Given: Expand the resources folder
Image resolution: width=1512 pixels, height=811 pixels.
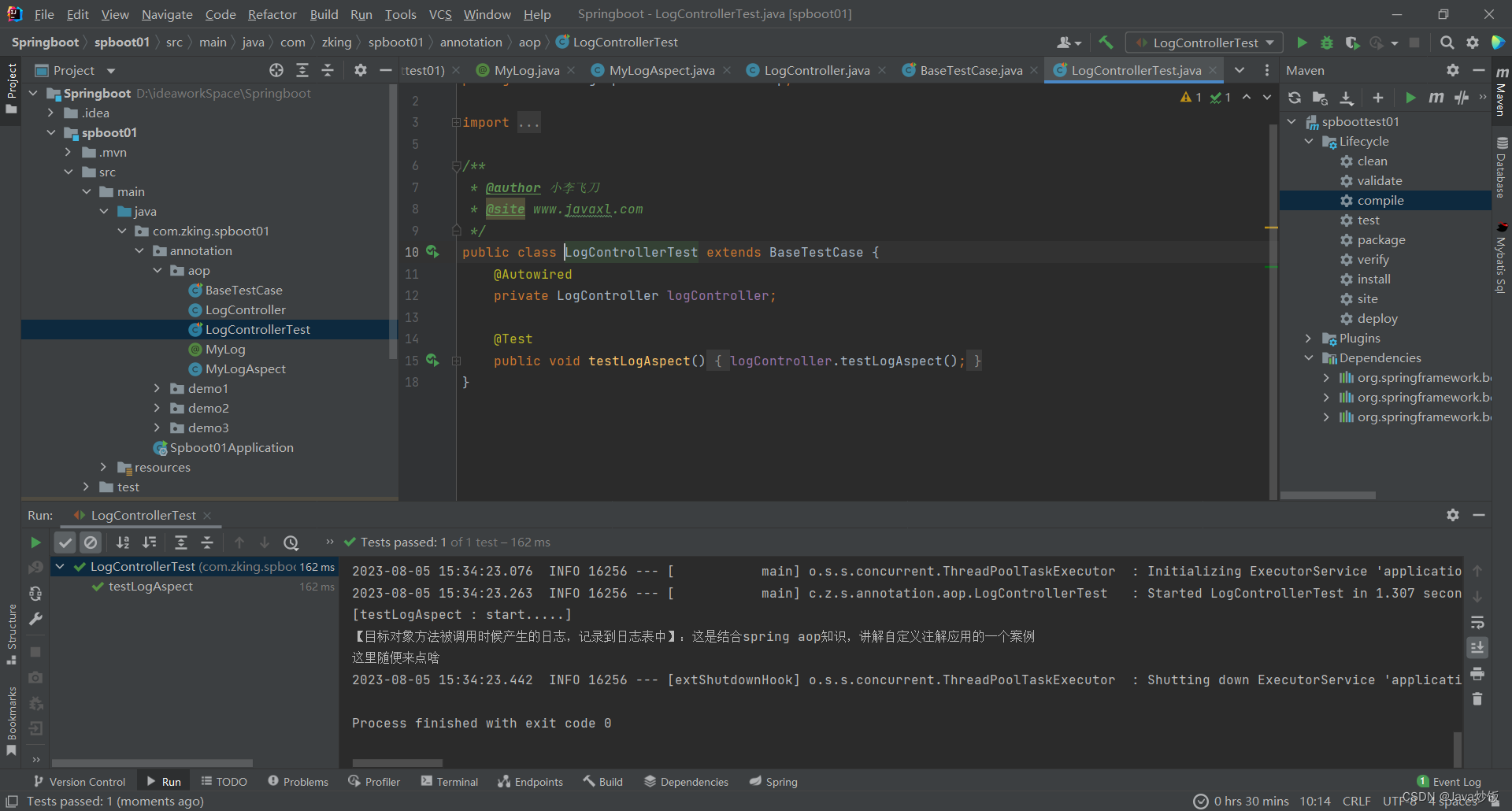Looking at the screenshot, I should (103, 468).
